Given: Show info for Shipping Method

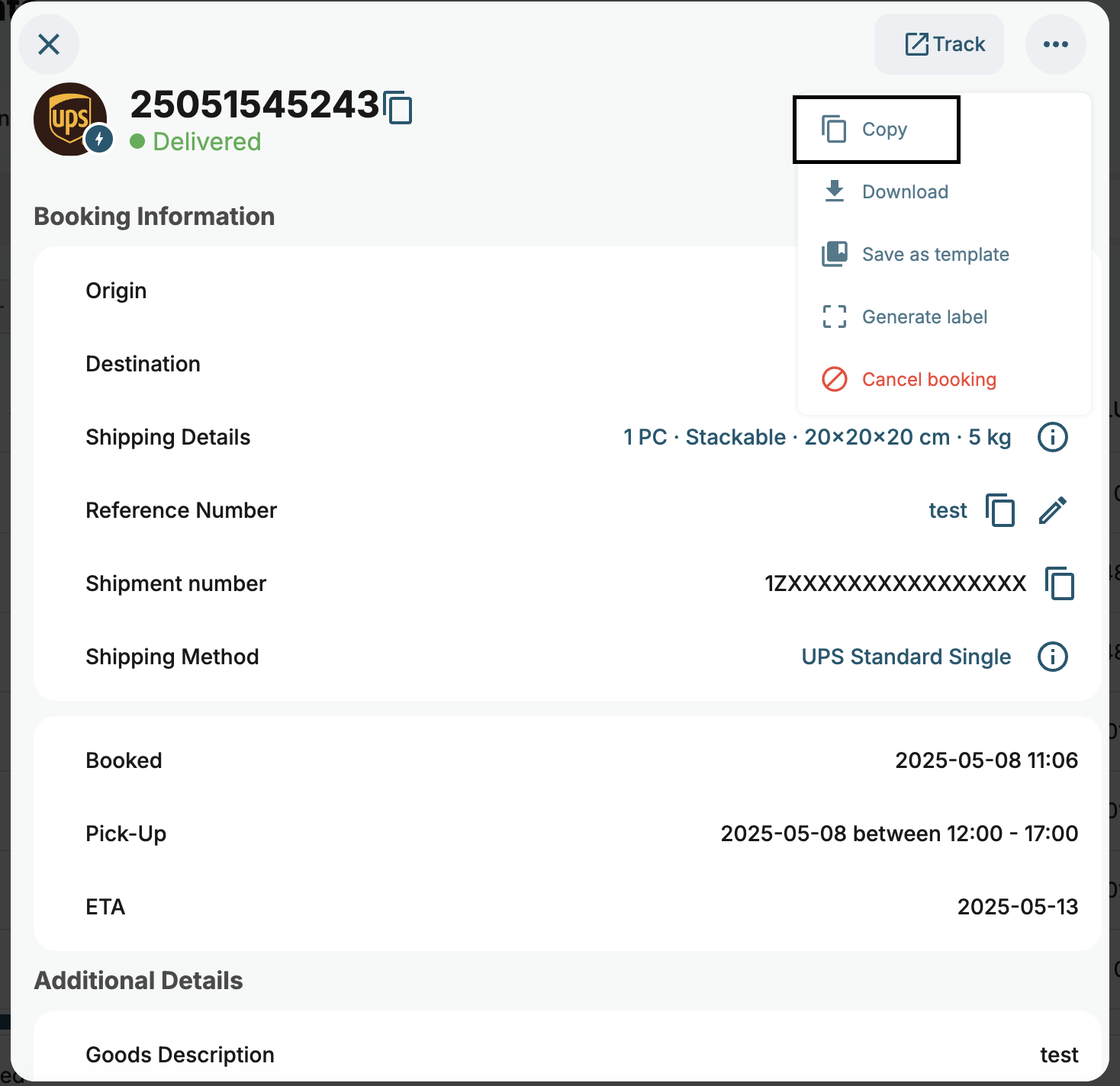Looking at the screenshot, I should point(1052,657).
